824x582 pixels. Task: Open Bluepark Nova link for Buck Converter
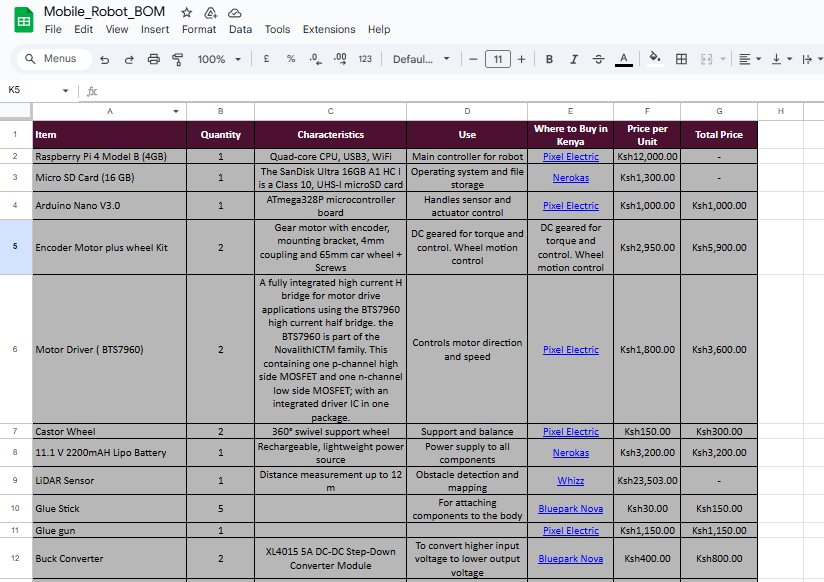coord(571,559)
